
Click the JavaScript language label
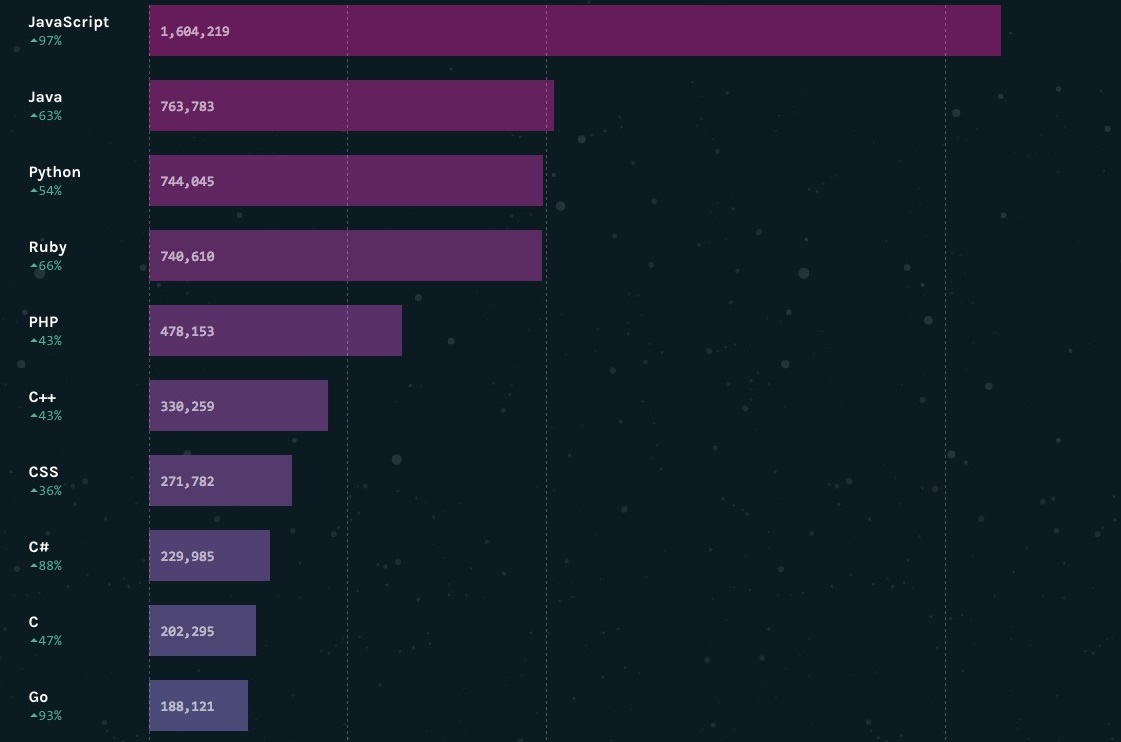(x=69, y=22)
